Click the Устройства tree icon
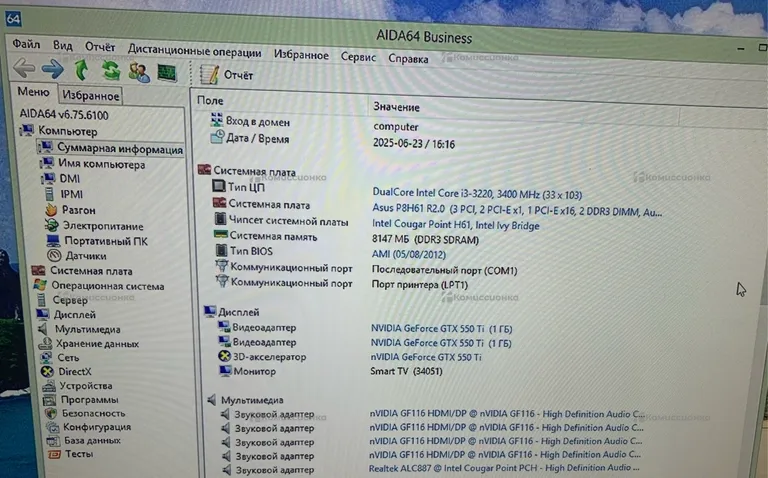 pyautogui.click(x=48, y=385)
